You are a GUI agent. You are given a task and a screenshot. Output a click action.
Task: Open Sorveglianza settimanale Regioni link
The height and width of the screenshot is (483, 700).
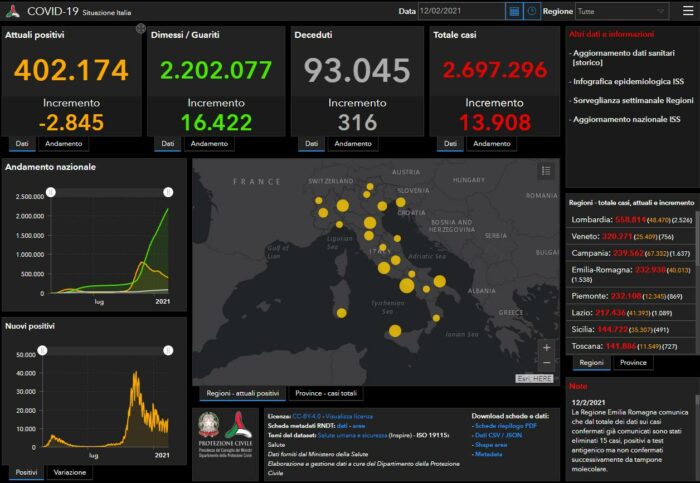pyautogui.click(x=631, y=100)
